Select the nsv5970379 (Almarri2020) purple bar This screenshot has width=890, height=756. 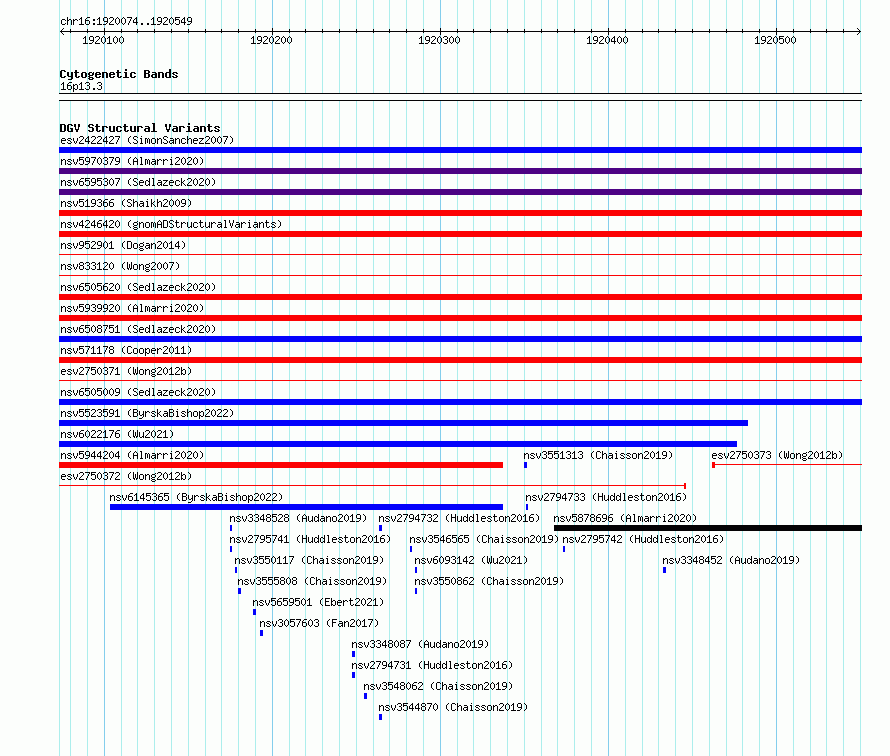tap(460, 171)
